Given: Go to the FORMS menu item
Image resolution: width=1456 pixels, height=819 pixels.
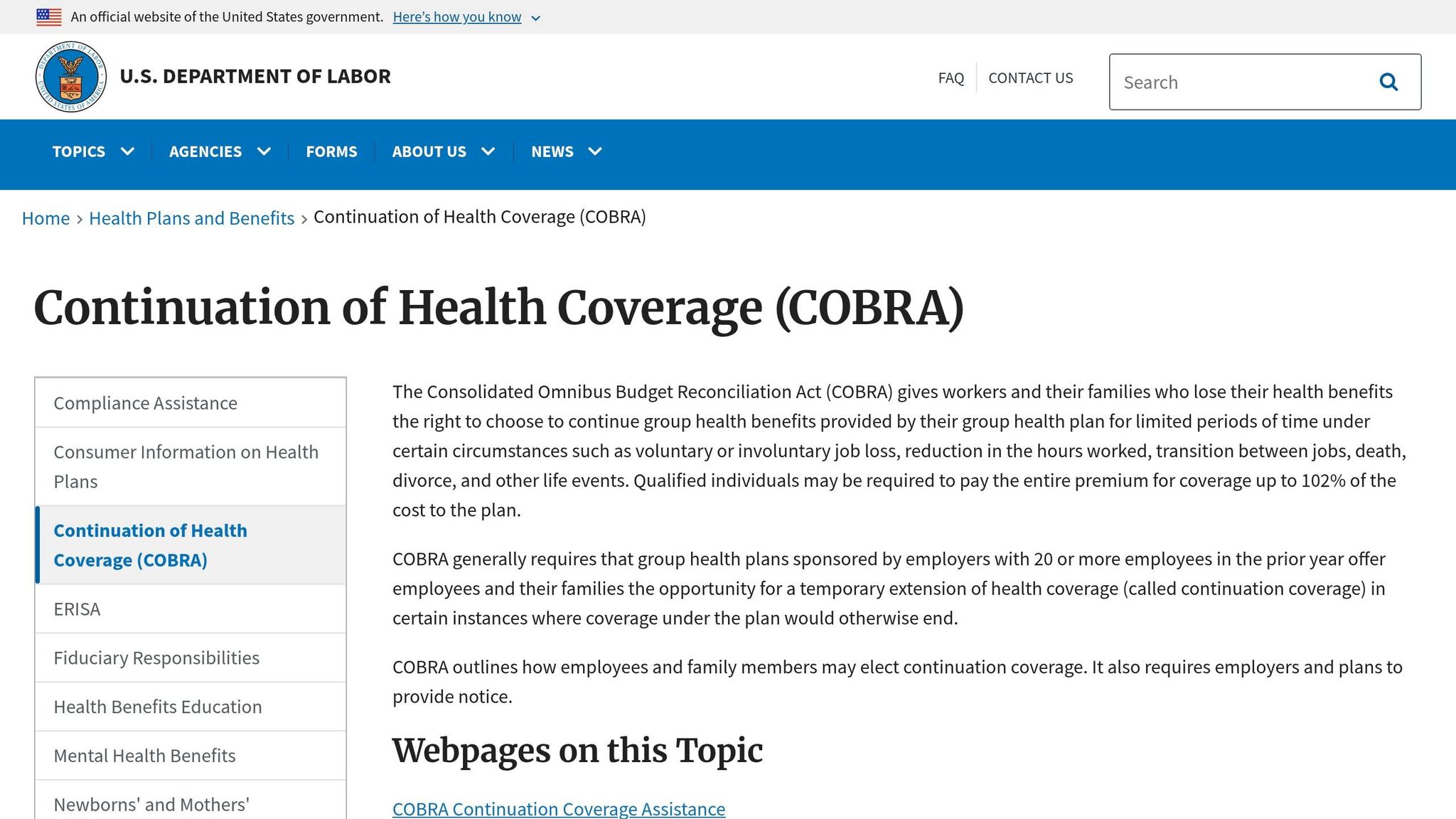Looking at the screenshot, I should click(331, 151).
